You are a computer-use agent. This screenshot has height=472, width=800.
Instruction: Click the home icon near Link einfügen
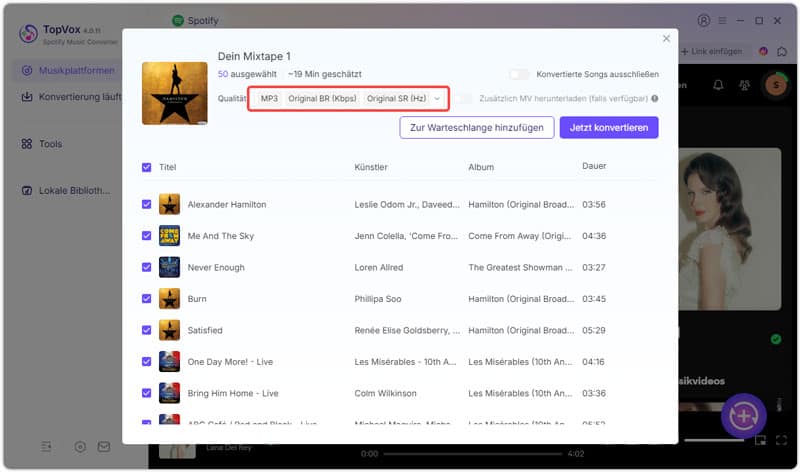click(x=782, y=51)
